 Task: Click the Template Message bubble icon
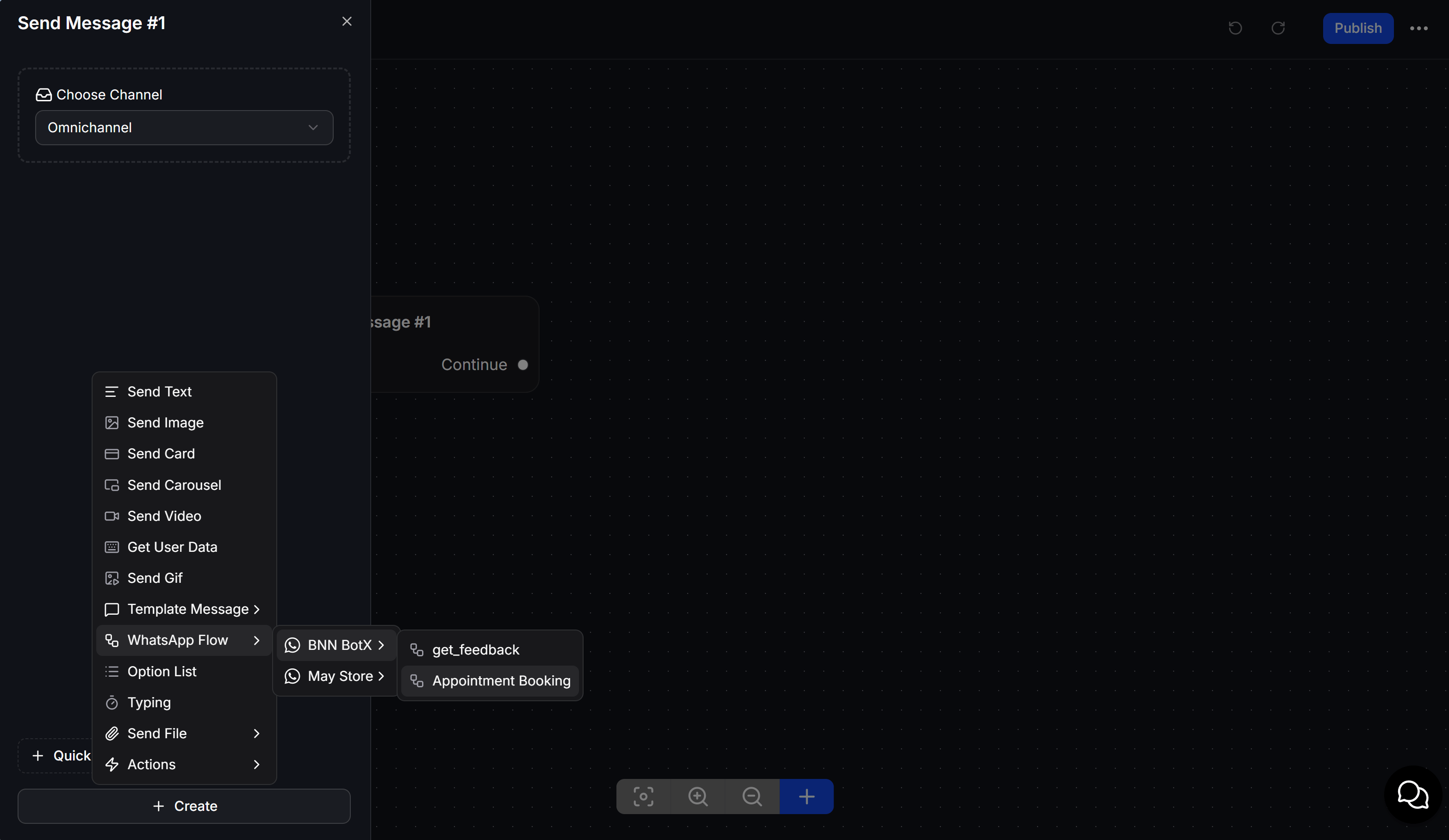[x=112, y=609]
